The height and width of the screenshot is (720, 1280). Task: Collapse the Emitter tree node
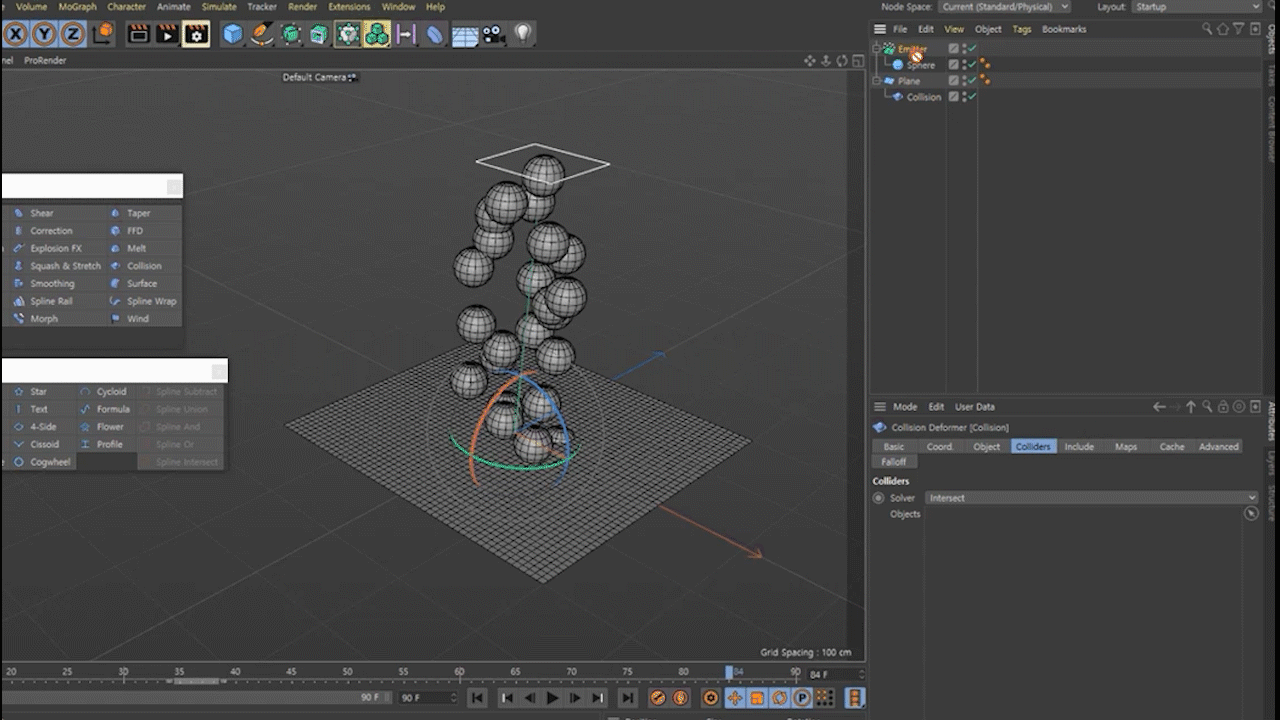point(878,48)
